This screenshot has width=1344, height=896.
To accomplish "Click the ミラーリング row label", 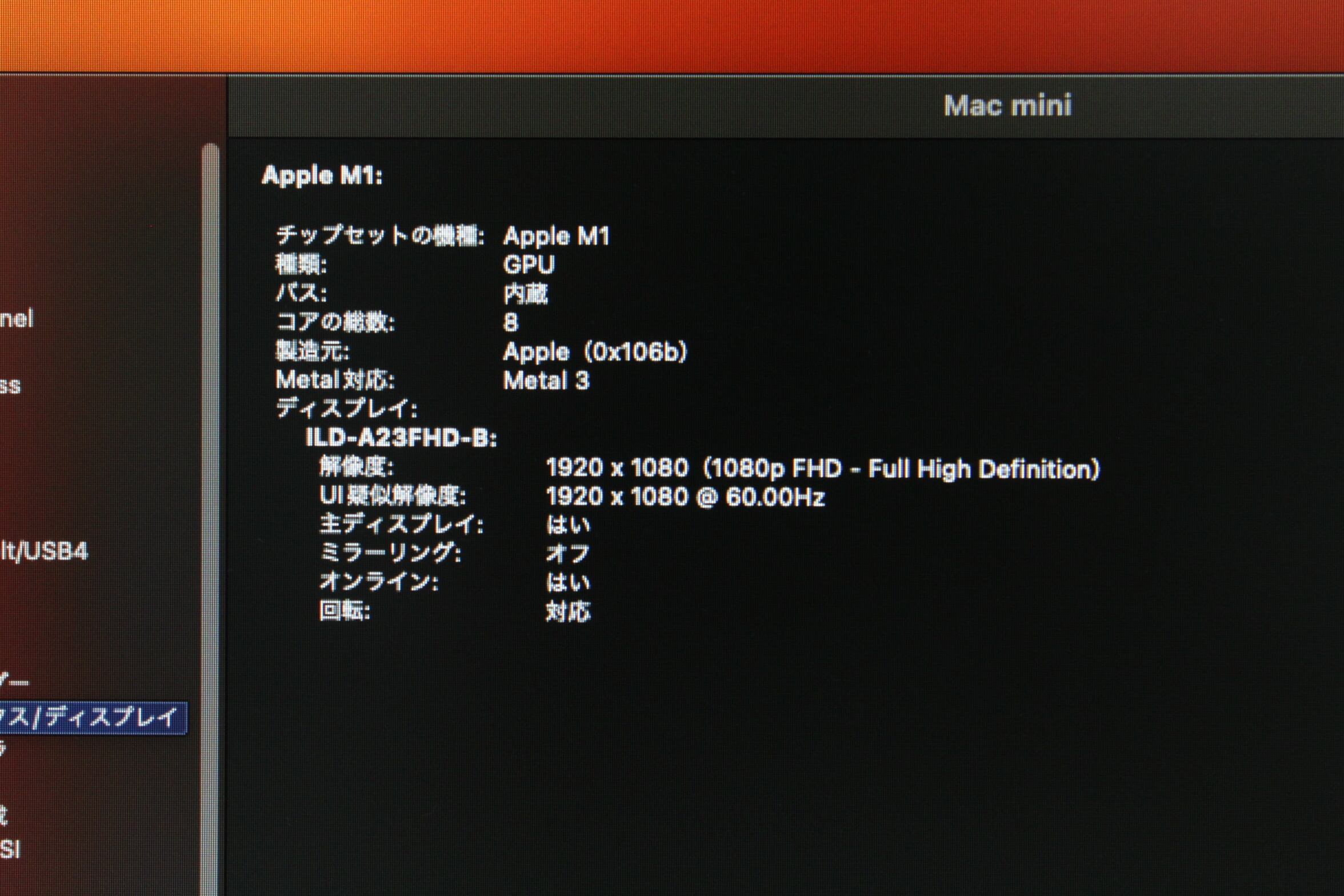I will pyautogui.click(x=390, y=553).
